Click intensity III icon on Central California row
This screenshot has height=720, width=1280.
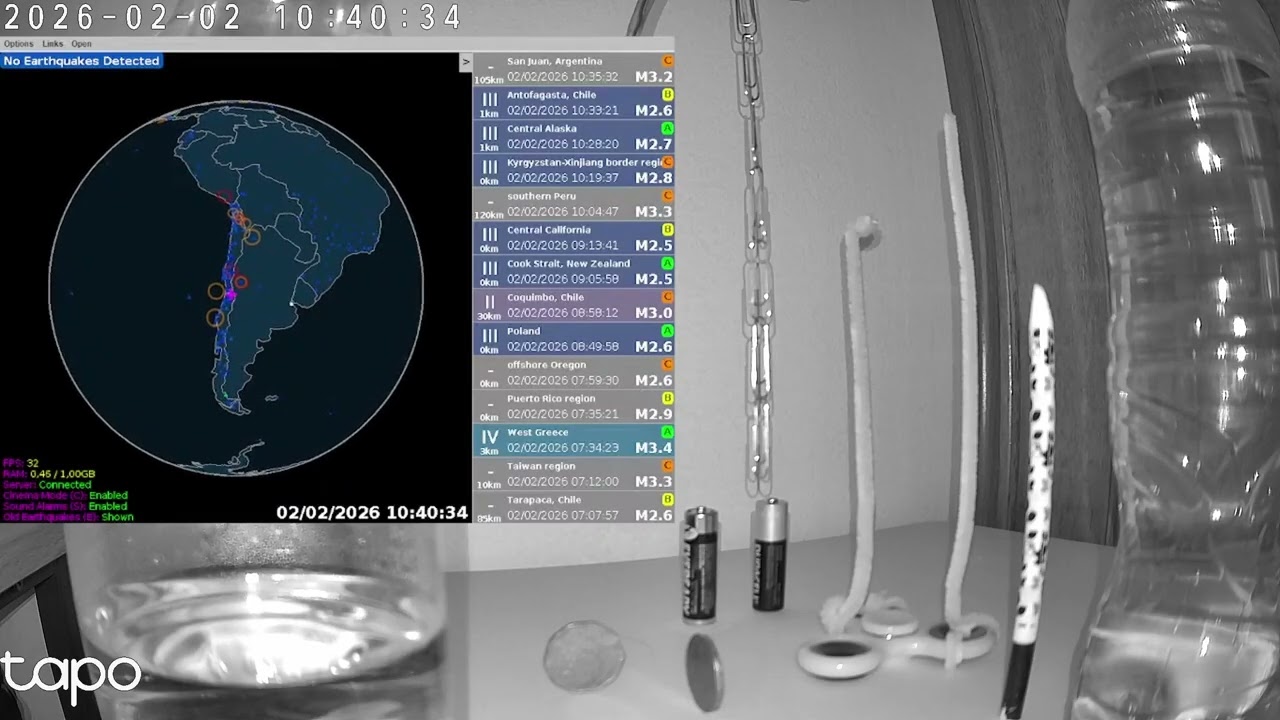[x=489, y=235]
